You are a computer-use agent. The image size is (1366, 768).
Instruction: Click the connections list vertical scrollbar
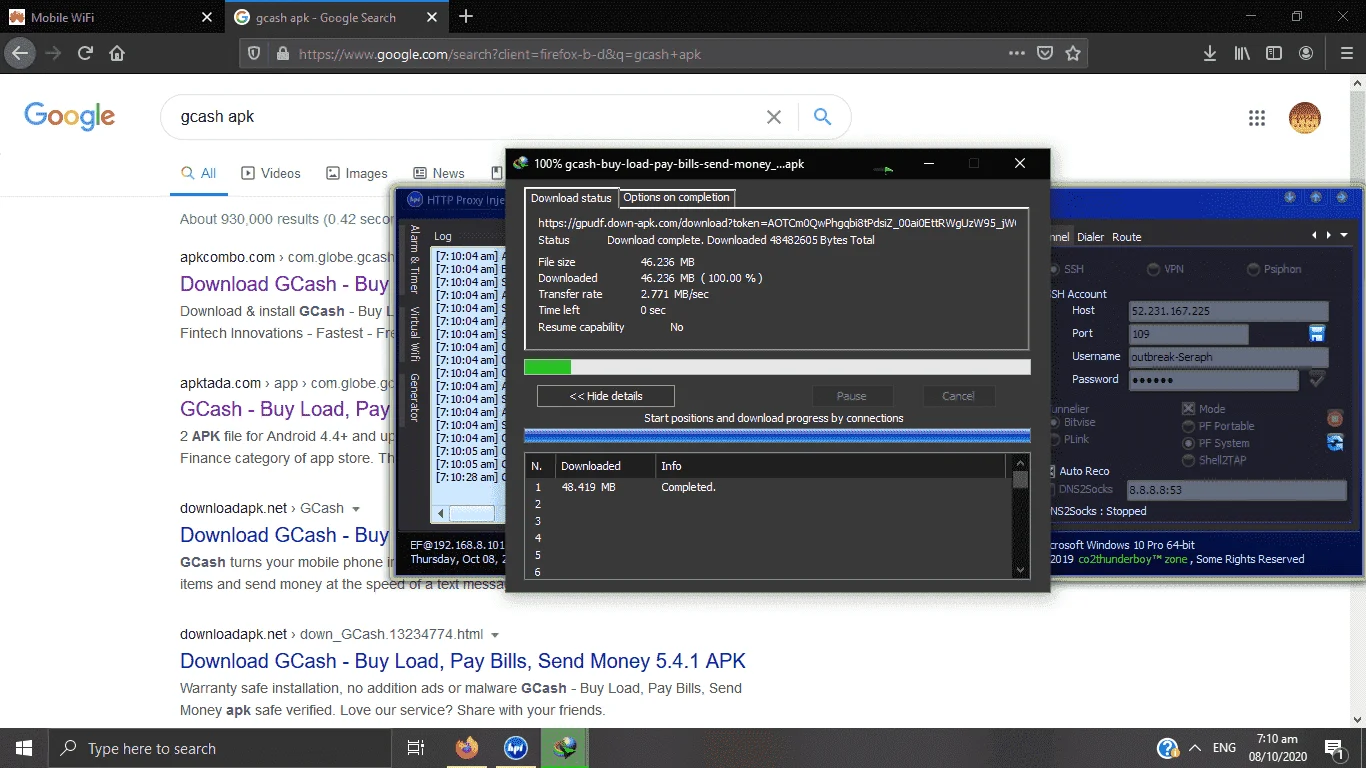pos(1021,516)
